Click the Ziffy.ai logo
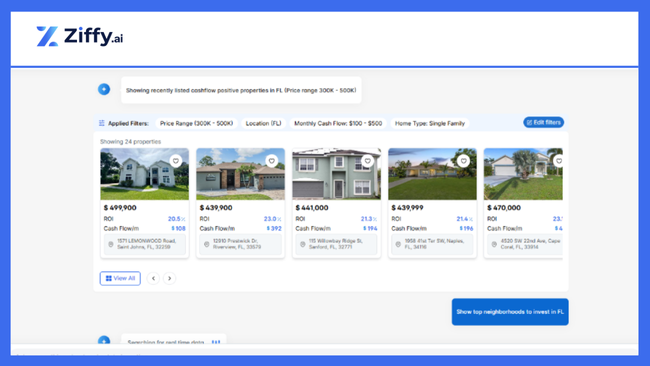650x366 pixels. (x=80, y=36)
